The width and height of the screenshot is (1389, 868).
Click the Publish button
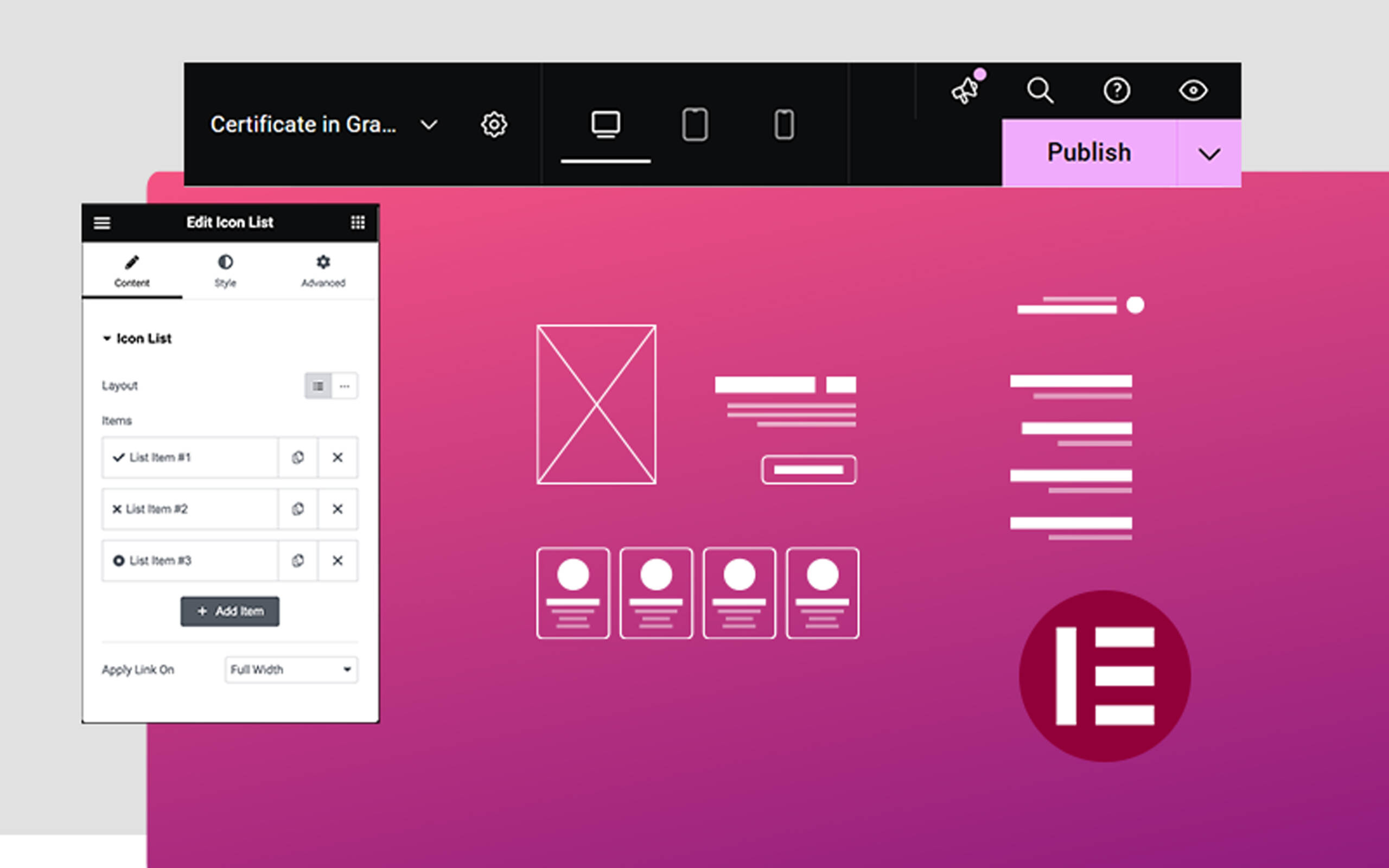pos(1089,152)
